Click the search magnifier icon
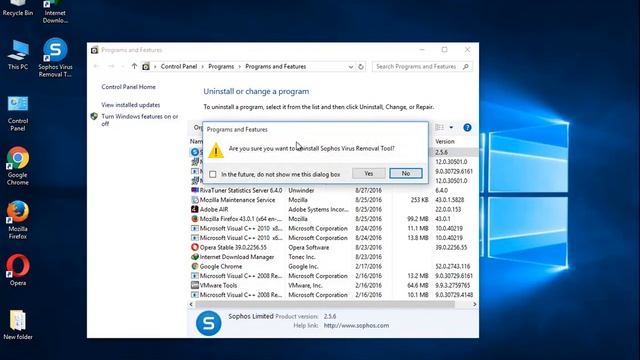This screenshot has height=360, width=640. click(466, 66)
